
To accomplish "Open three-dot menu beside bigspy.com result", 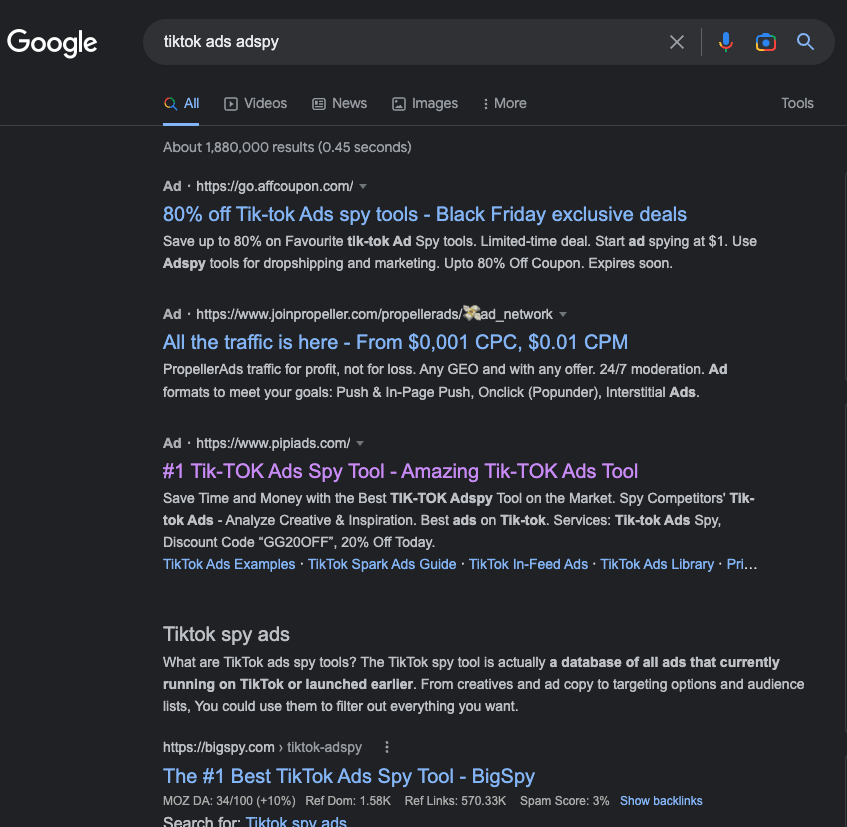I will [387, 747].
